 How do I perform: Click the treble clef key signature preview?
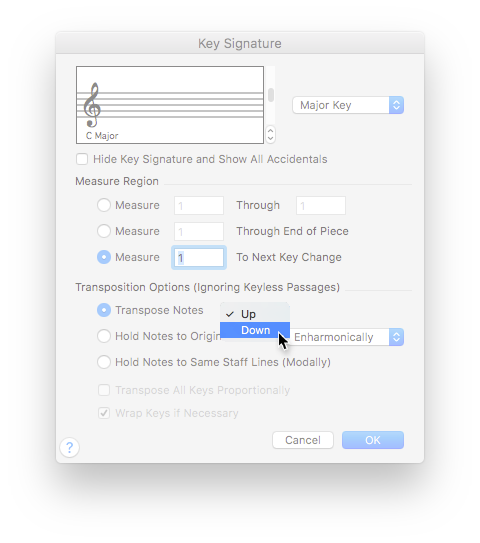[170, 105]
